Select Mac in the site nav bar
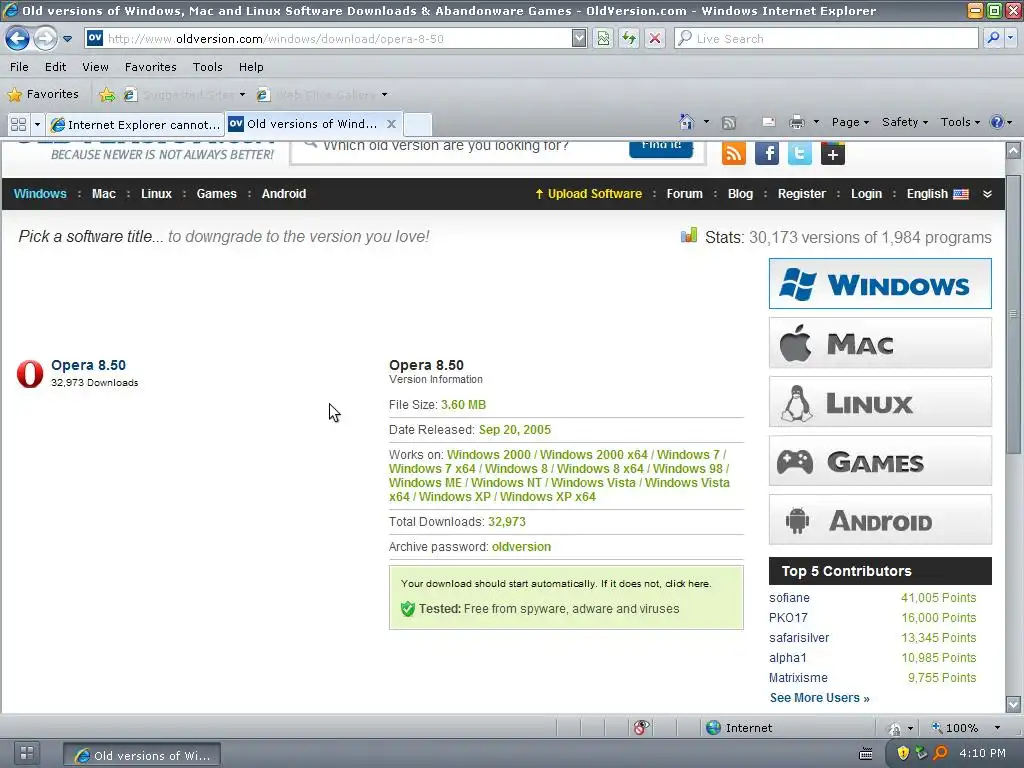This screenshot has height=768, width=1024. pyautogui.click(x=104, y=194)
